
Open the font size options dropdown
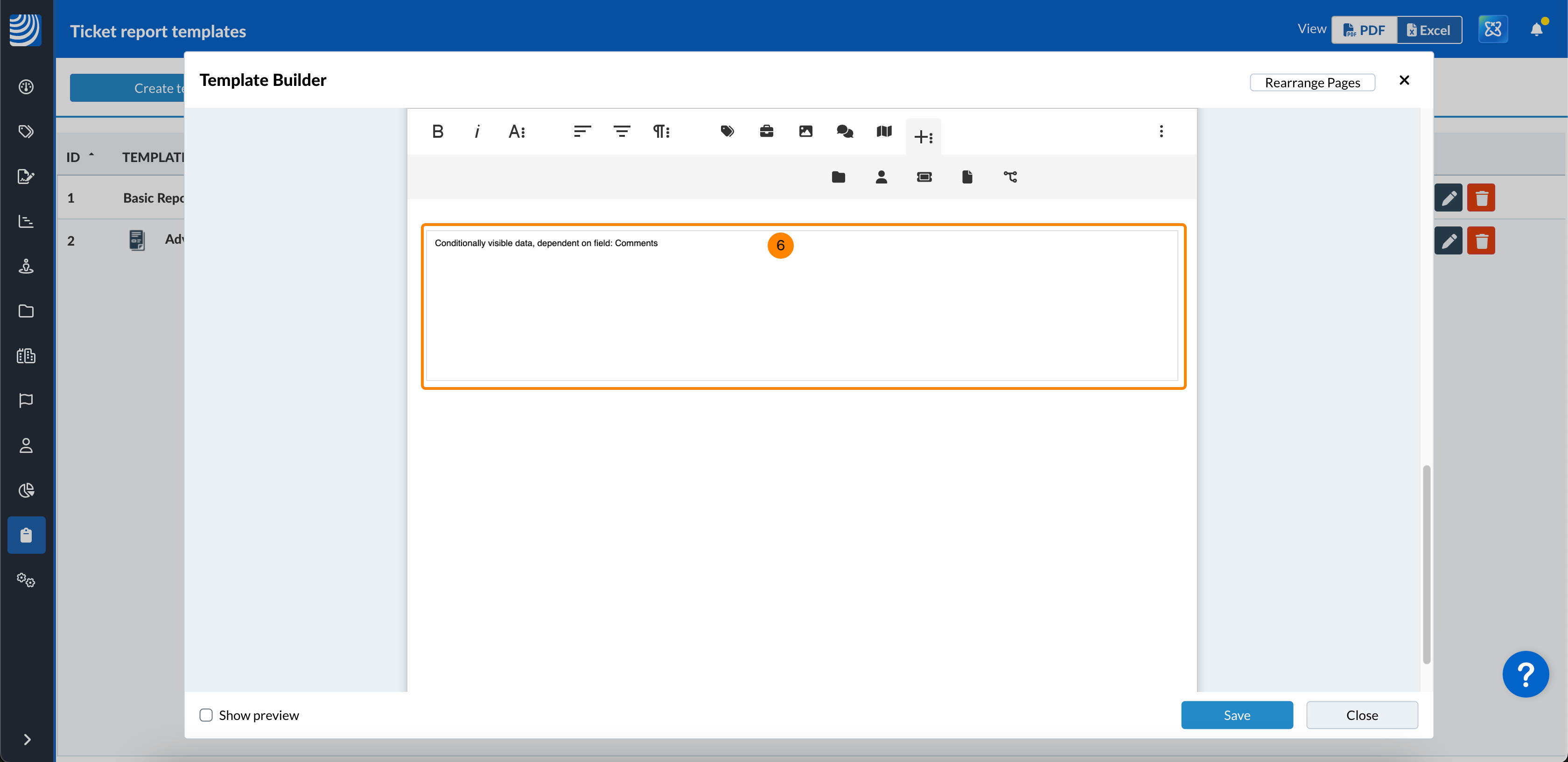click(x=517, y=132)
